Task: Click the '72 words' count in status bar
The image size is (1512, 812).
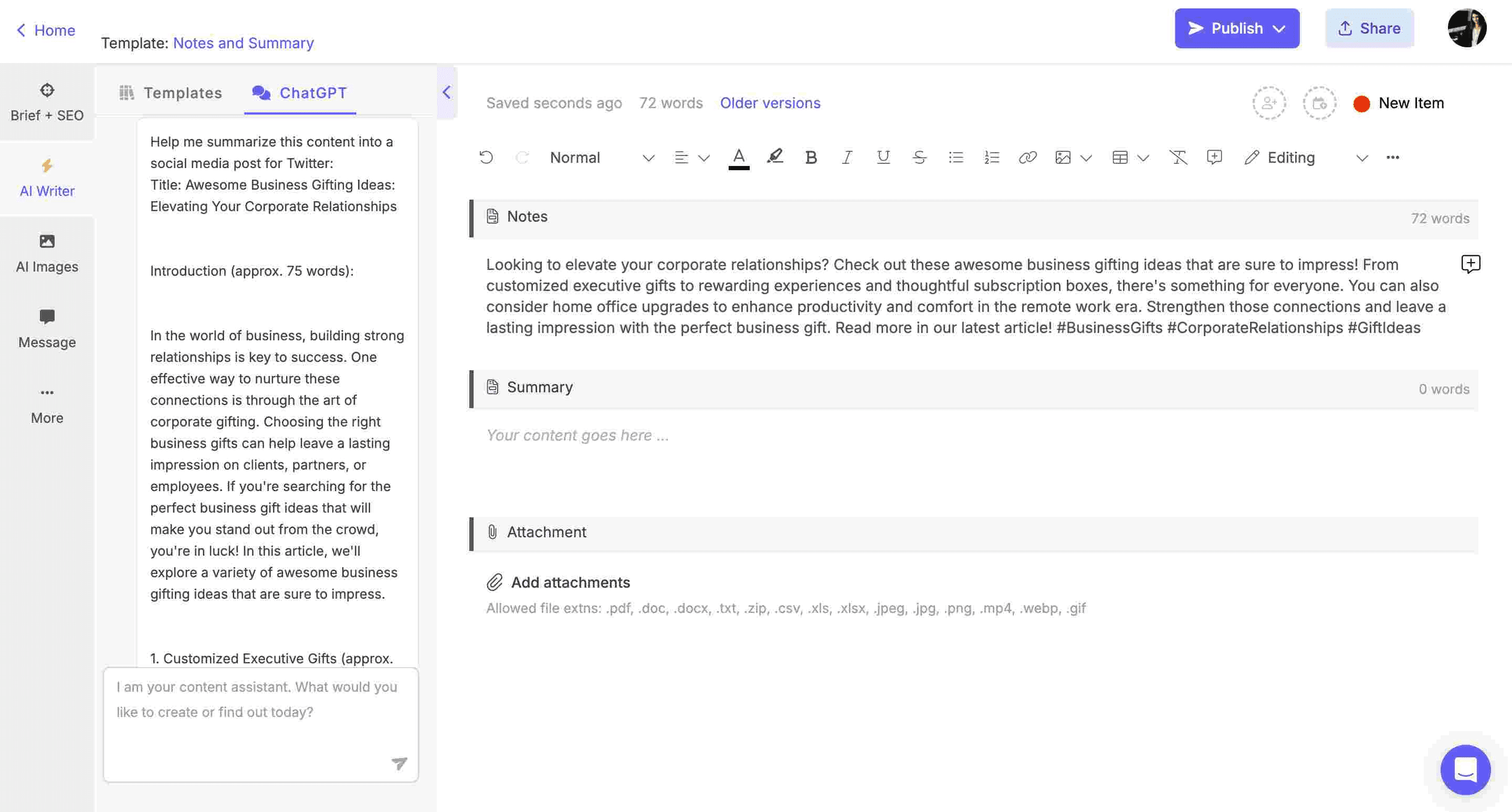Action: coord(670,103)
